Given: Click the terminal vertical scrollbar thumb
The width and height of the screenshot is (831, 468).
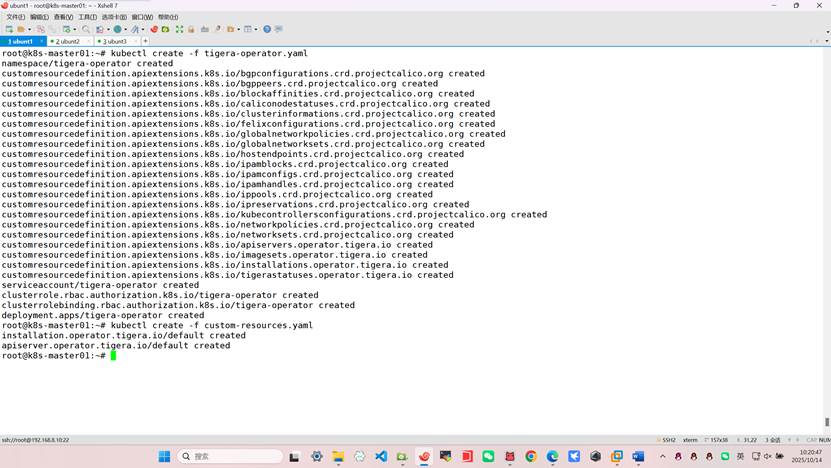Looking at the screenshot, I should click(x=827, y=422).
